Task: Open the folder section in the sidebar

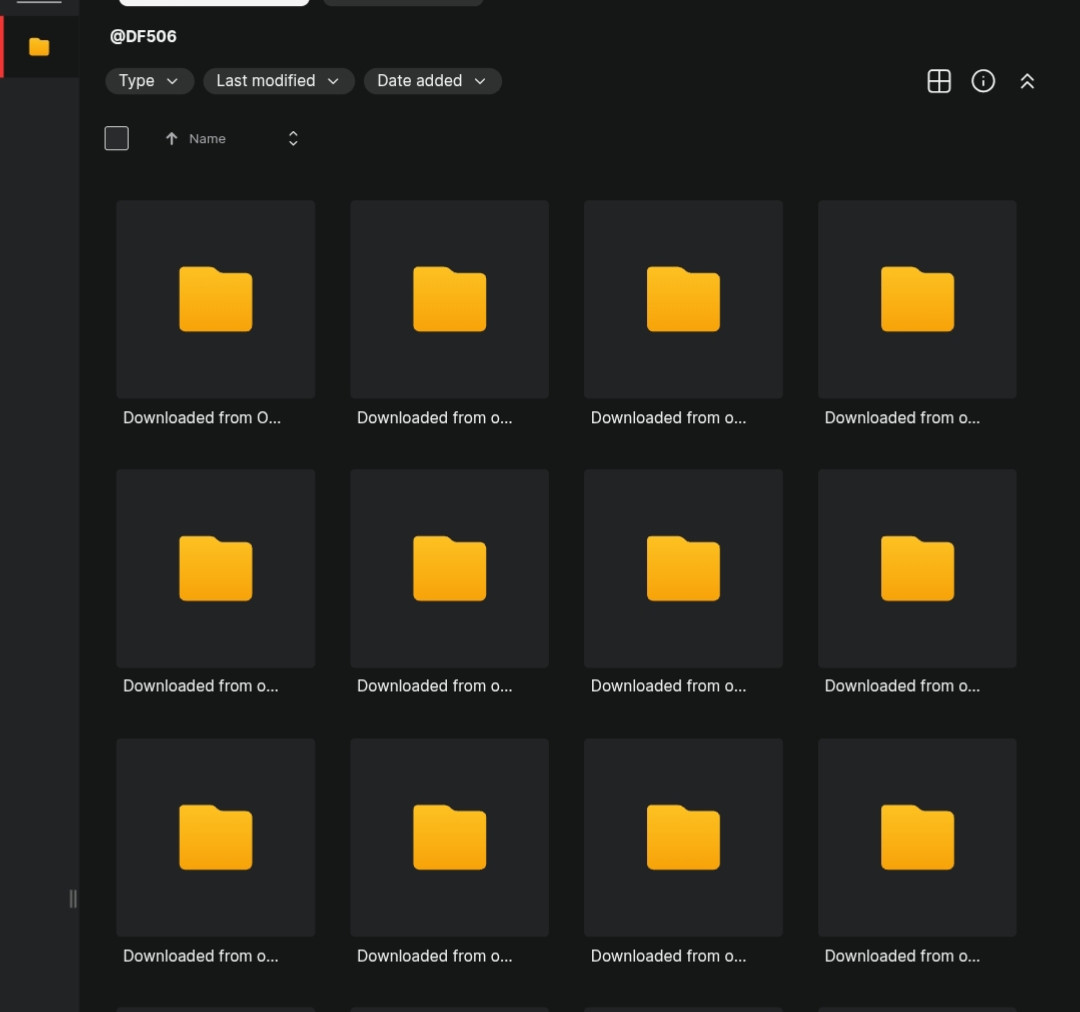Action: coord(39,47)
